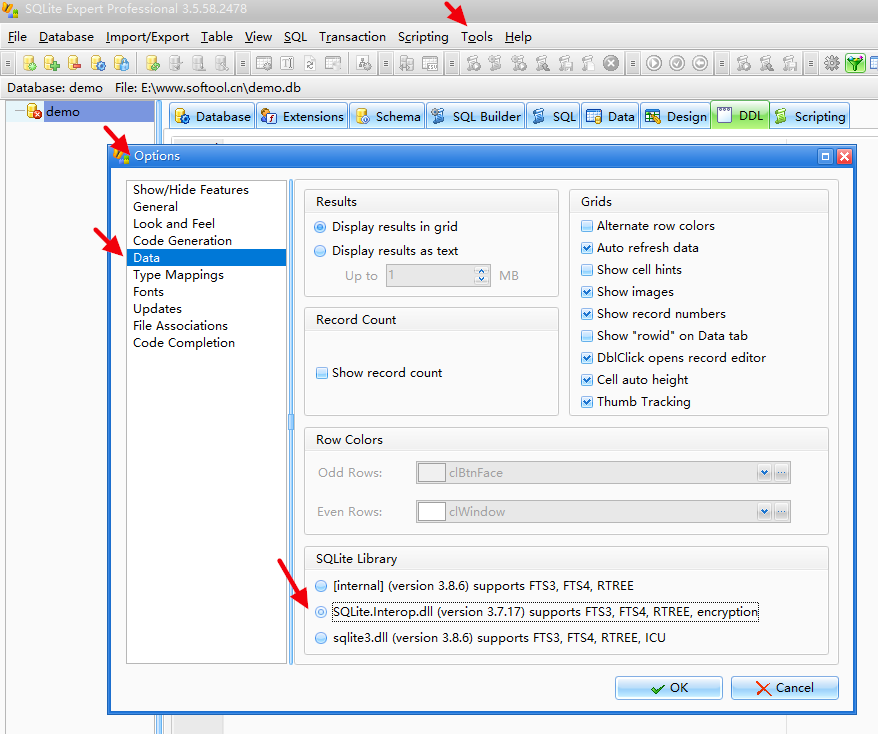Image resolution: width=878 pixels, height=734 pixels.
Task: Click the database icon with green refresh arrows
Action: pos(152,63)
